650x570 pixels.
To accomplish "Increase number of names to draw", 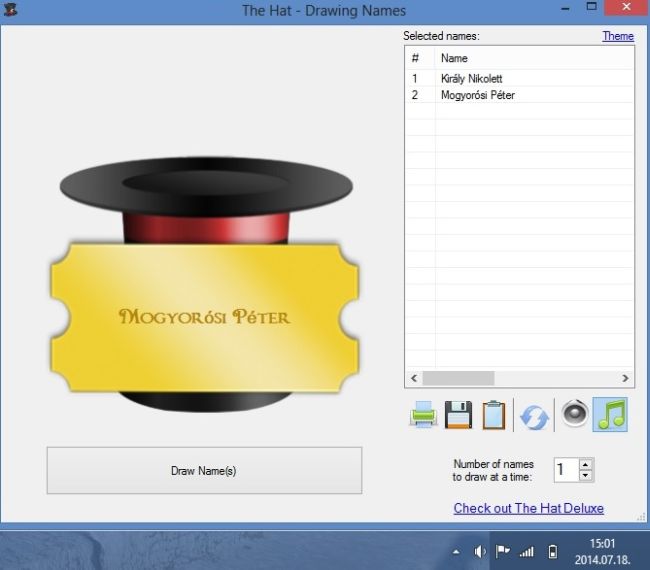I will (585, 464).
